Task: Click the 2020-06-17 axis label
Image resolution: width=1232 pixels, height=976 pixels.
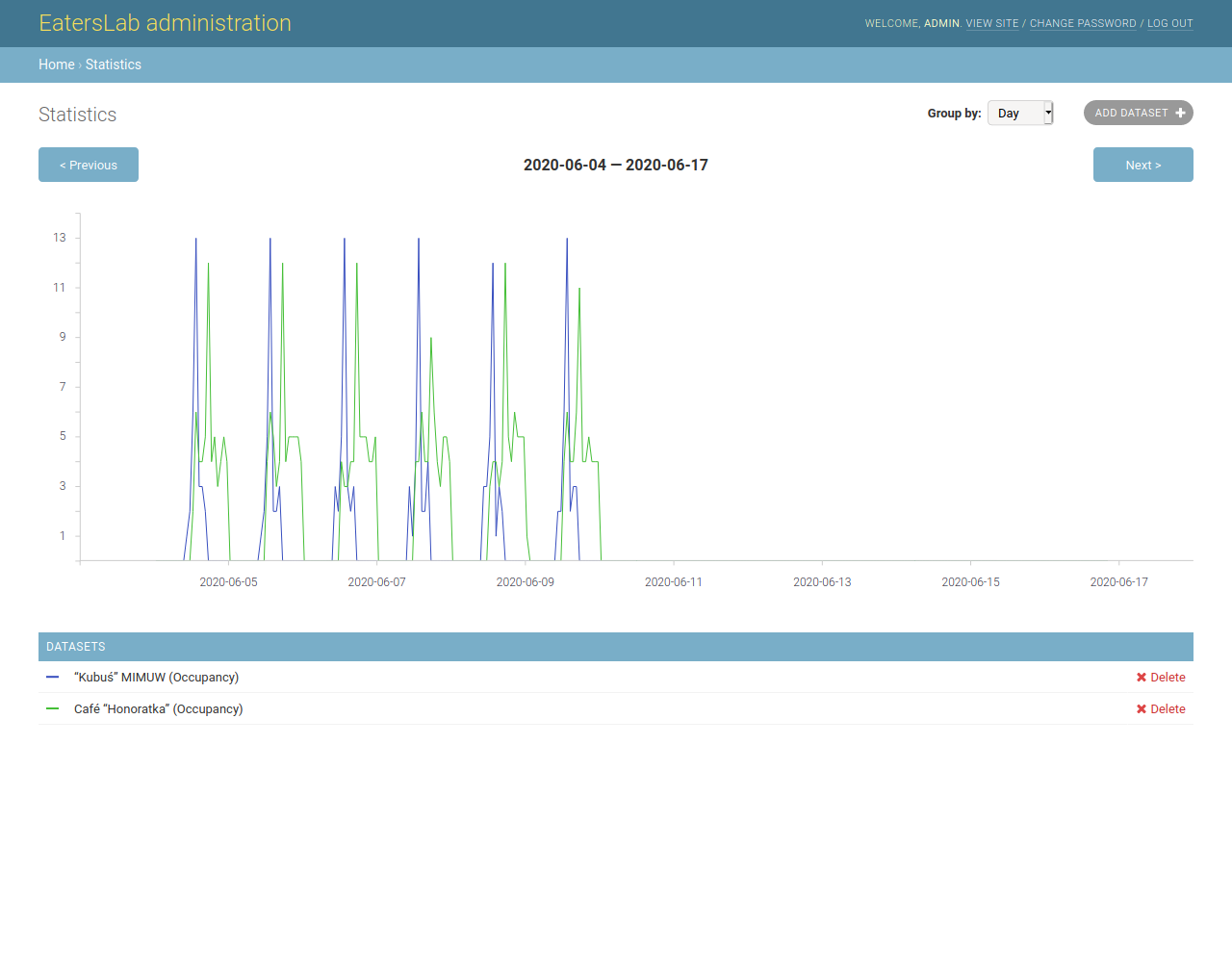Action: [x=1118, y=582]
